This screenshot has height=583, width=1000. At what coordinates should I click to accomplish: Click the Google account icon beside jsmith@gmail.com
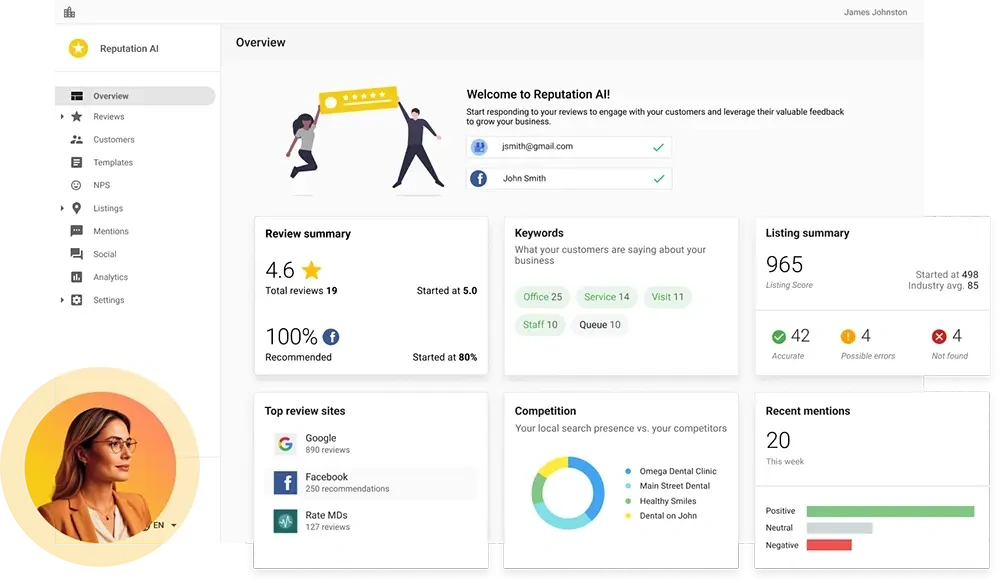point(479,147)
